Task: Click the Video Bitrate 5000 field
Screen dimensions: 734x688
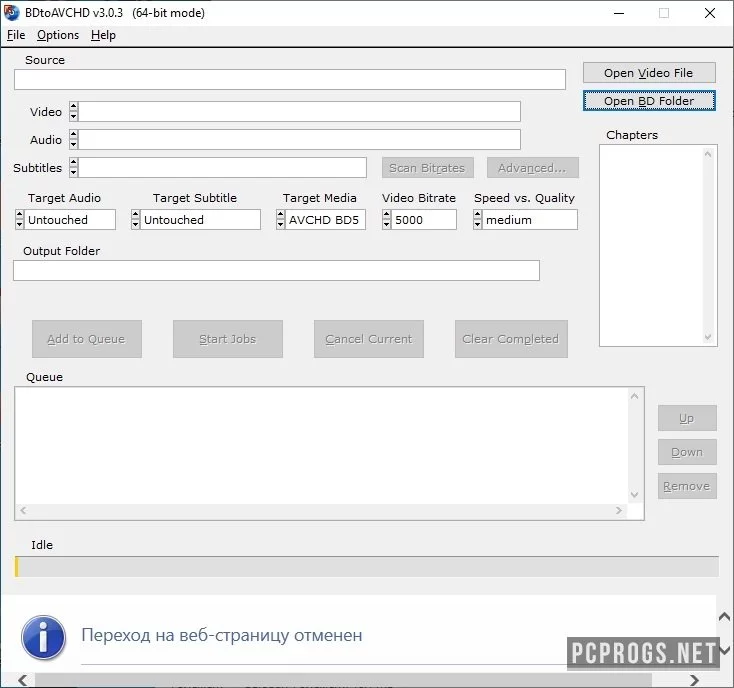Action: [x=423, y=220]
